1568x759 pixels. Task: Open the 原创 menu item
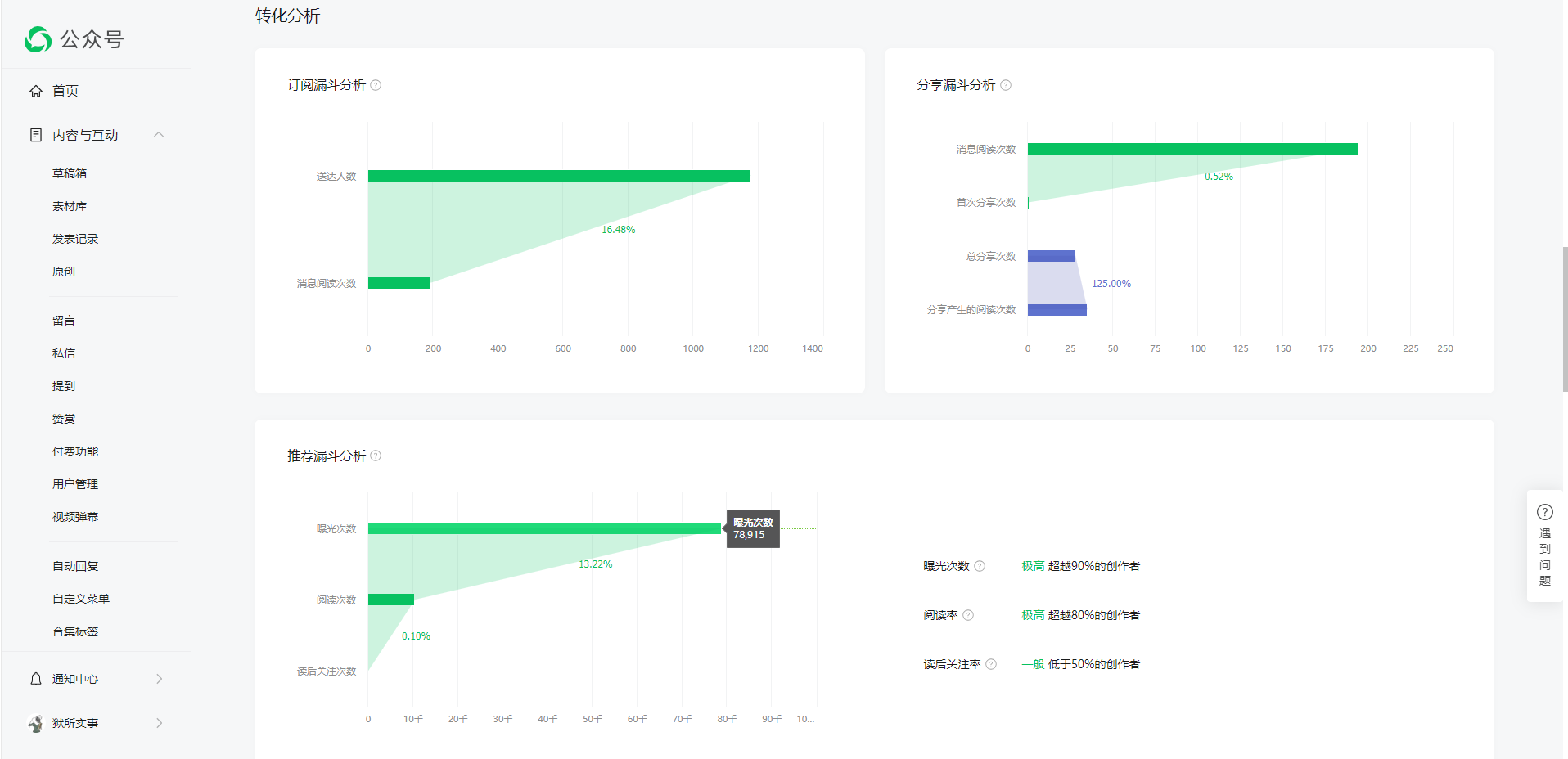click(x=64, y=272)
